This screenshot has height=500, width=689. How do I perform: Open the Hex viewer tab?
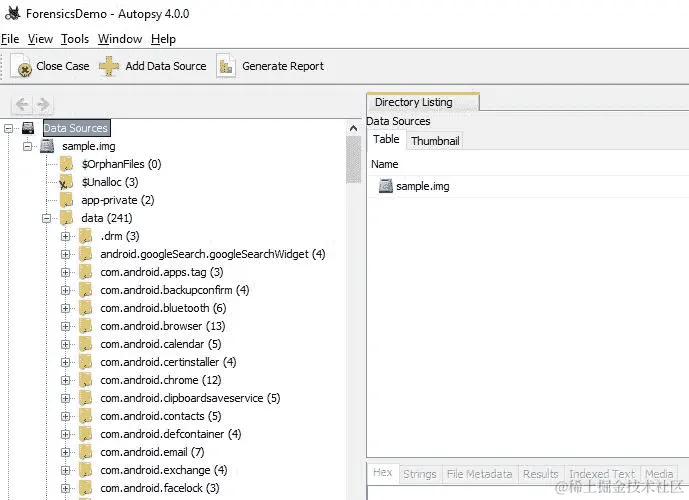(x=382, y=473)
